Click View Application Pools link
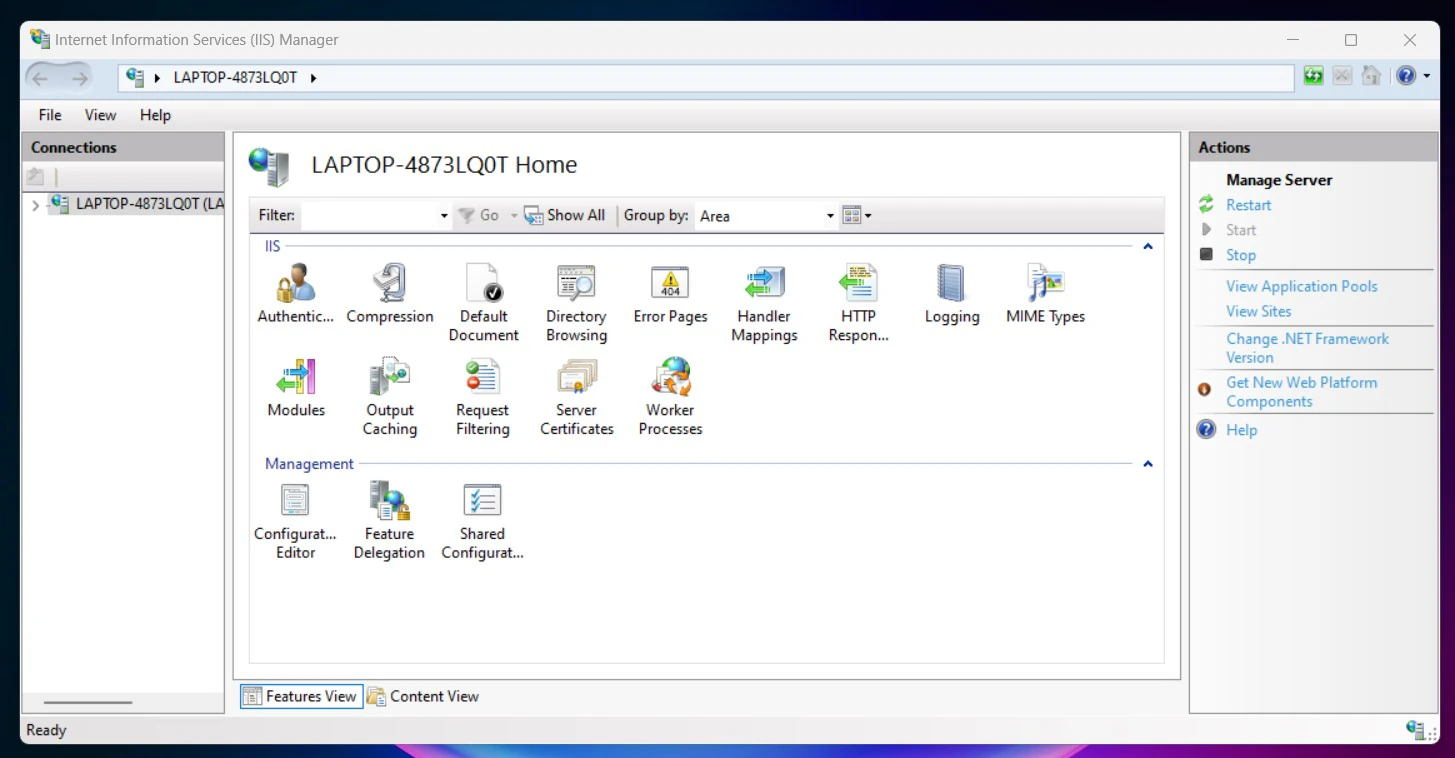The image size is (1455, 758). click(x=1302, y=286)
